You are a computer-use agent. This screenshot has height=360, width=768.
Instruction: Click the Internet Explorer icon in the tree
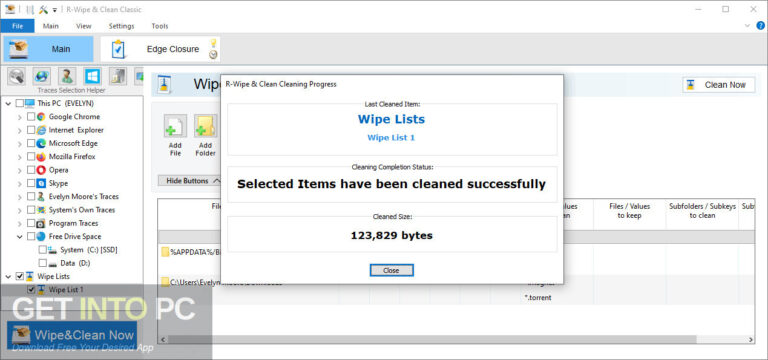tap(41, 130)
